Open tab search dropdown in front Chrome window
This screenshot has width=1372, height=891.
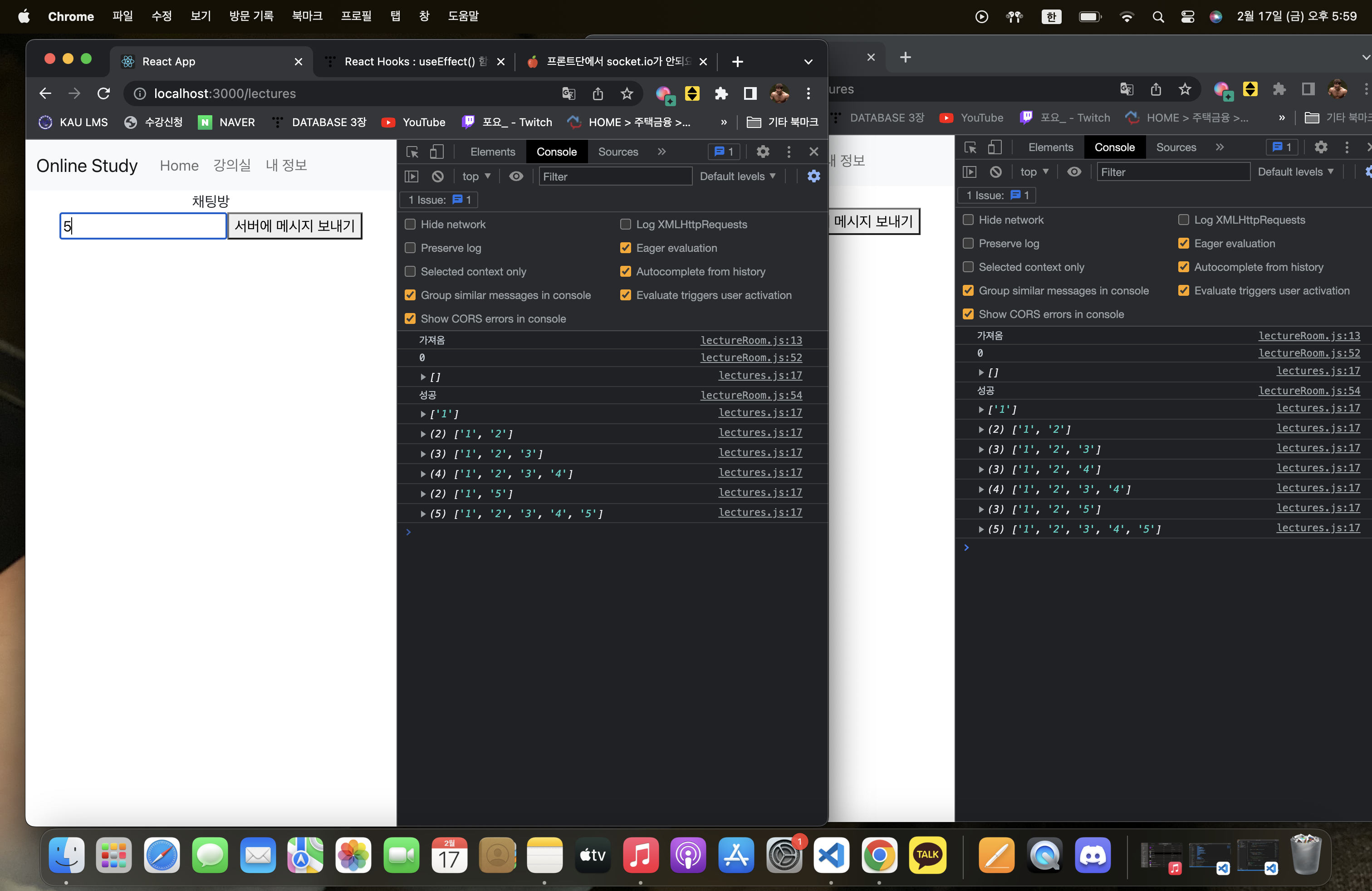pos(808,62)
